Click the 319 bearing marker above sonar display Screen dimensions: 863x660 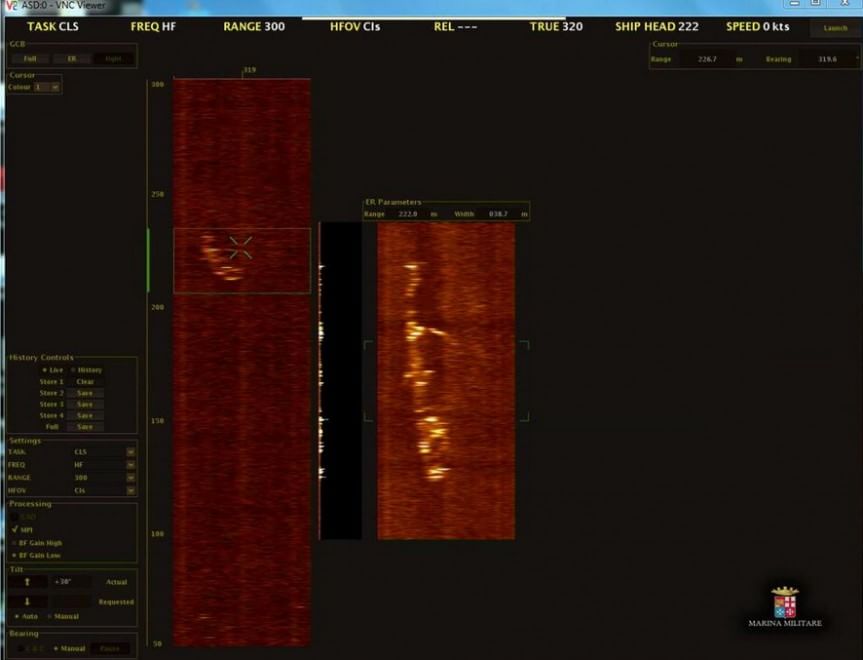pyautogui.click(x=248, y=71)
